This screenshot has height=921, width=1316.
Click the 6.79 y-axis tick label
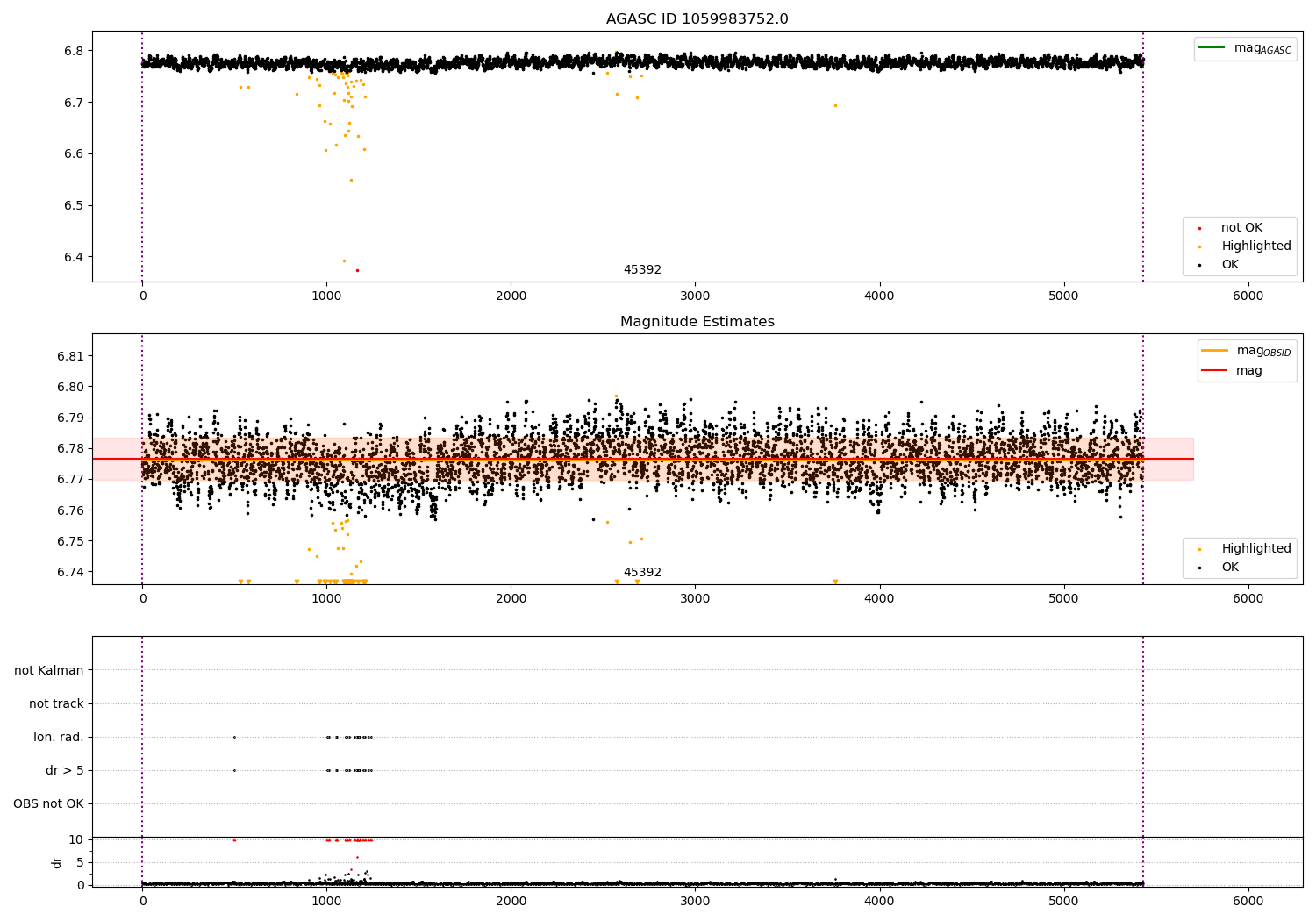click(70, 418)
